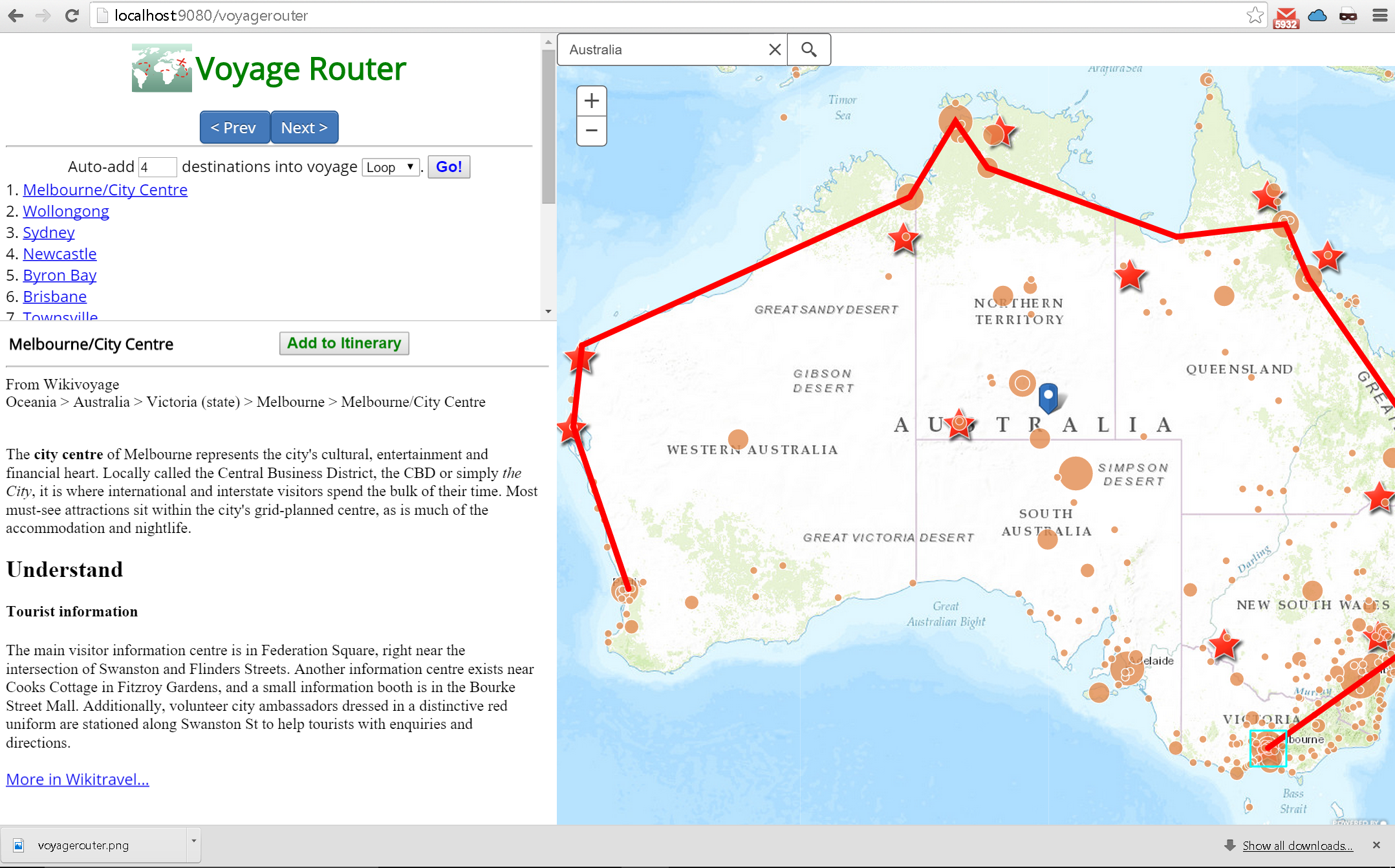Open the Chrome hamburger menu

[x=1379, y=16]
